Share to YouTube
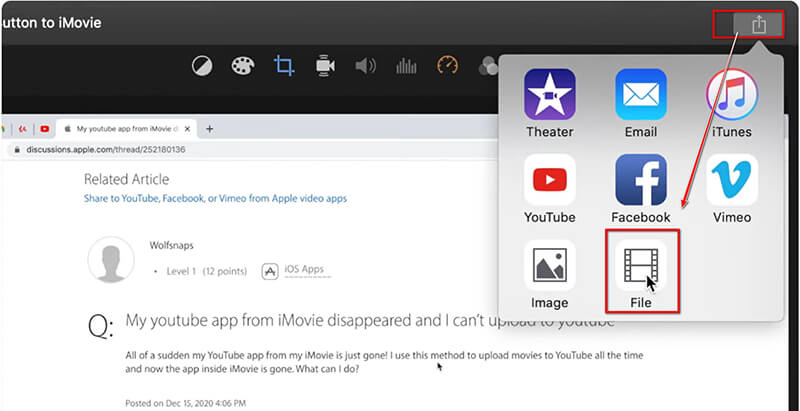Screen dimensions: 800x411 point(549,189)
